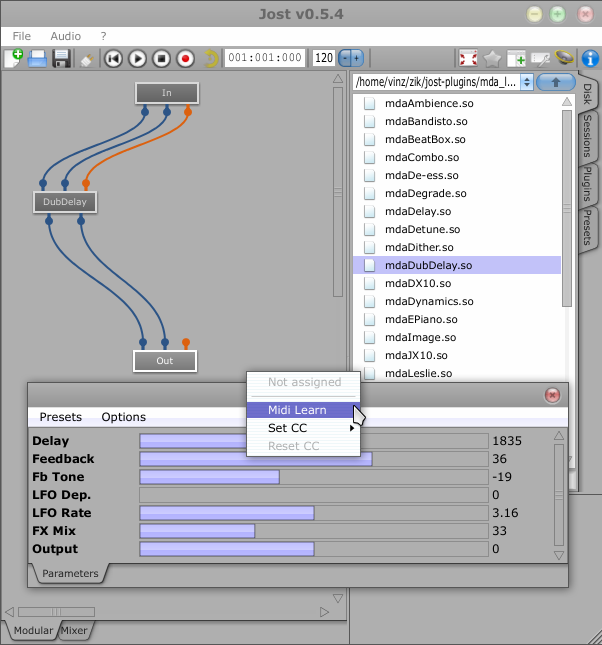Rewind transport to start
Image resolution: width=602 pixels, height=645 pixels.
[x=113, y=58]
